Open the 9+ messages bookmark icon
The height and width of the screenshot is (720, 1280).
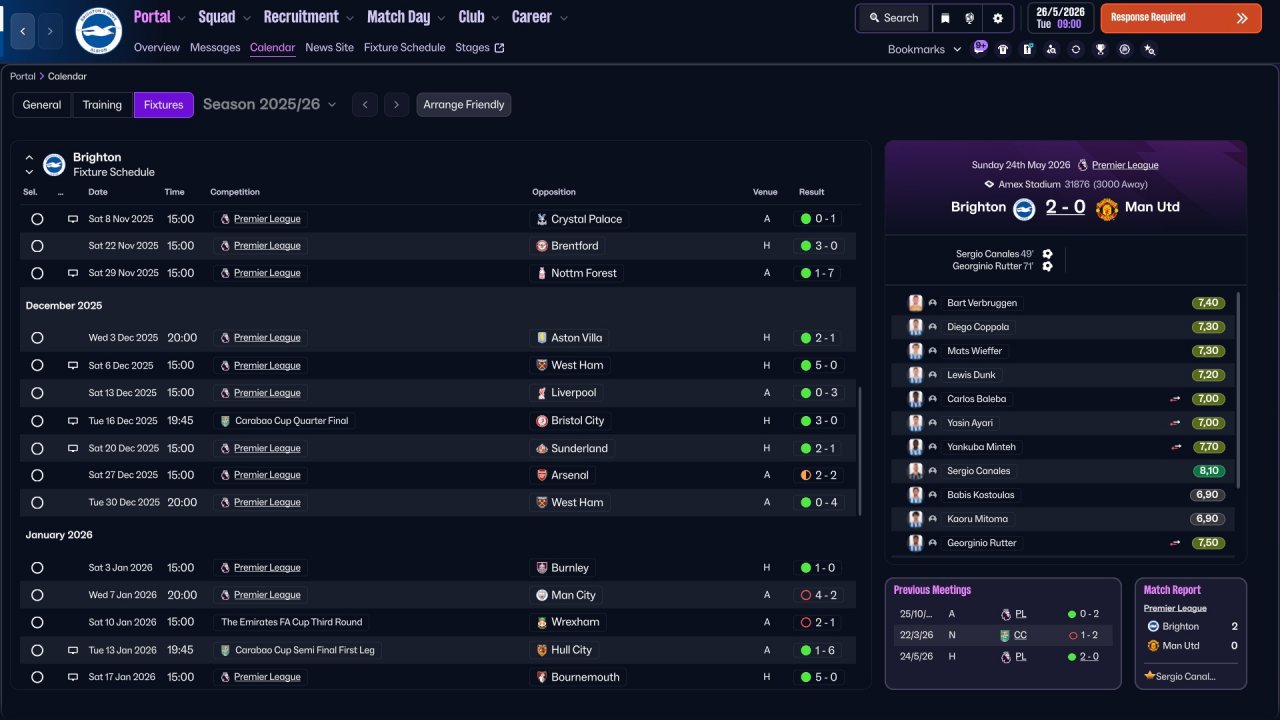pos(980,48)
